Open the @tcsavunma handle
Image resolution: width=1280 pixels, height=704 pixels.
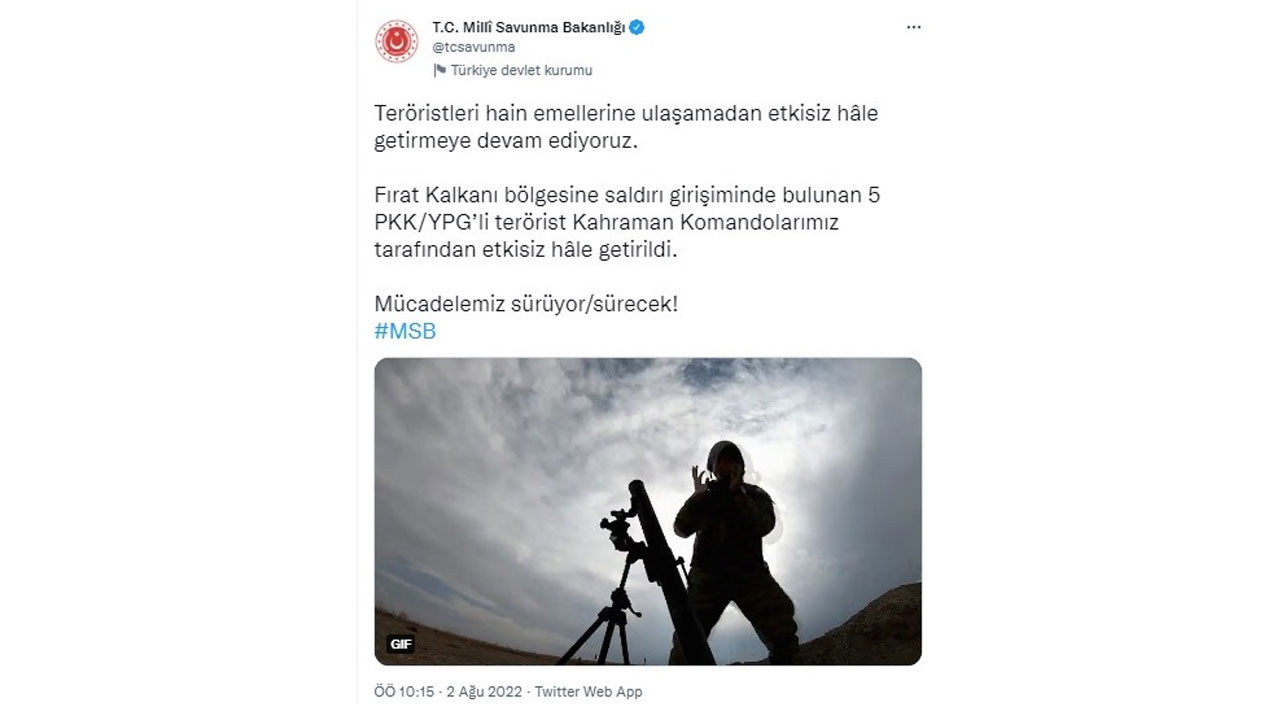point(473,47)
